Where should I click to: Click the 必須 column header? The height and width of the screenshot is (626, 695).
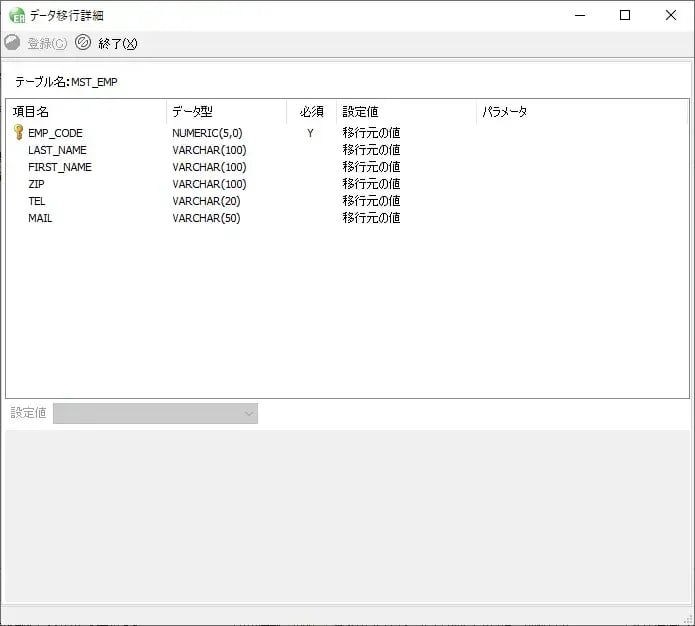(x=311, y=112)
